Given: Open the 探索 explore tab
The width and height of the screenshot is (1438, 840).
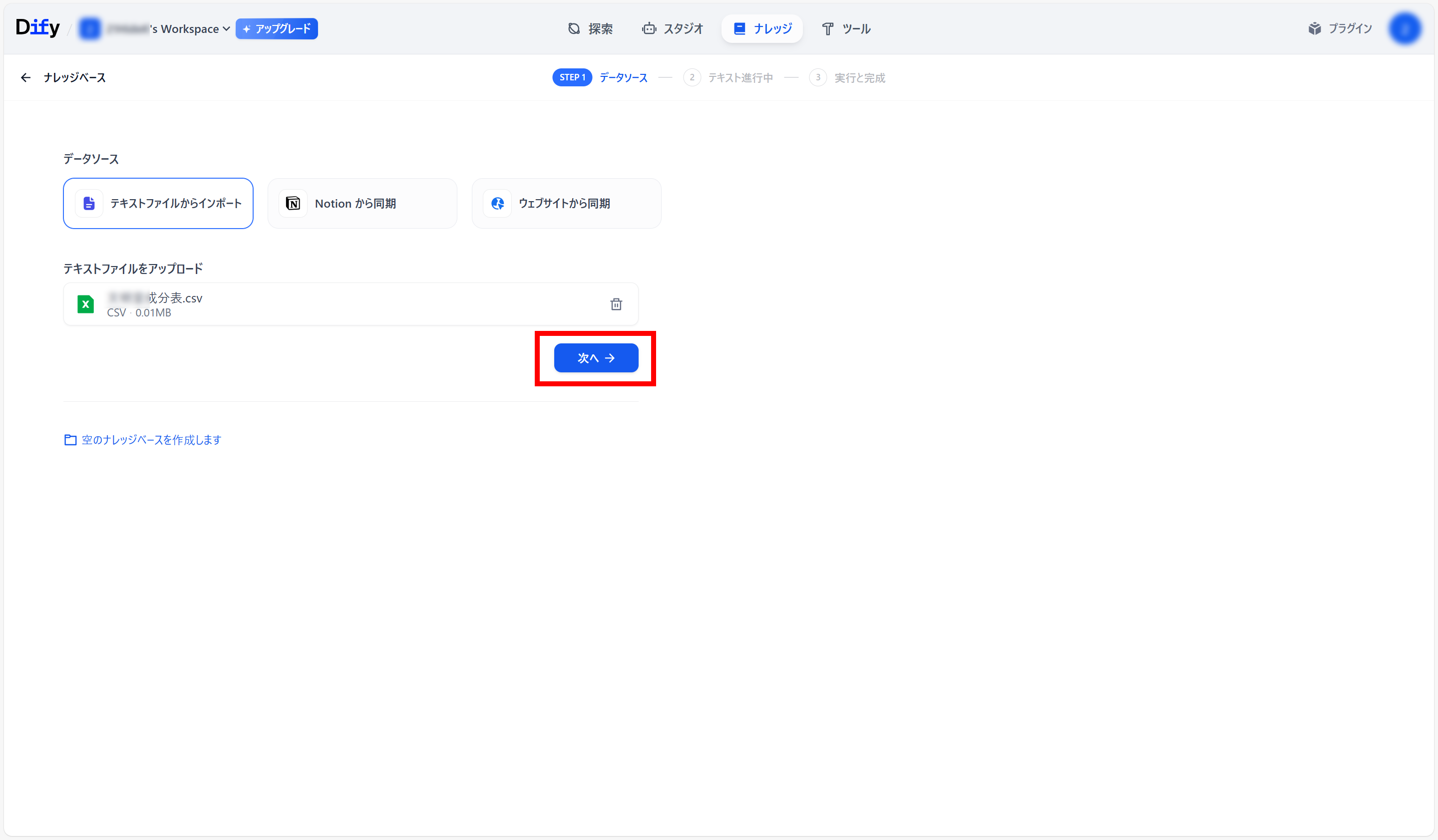Looking at the screenshot, I should point(591,28).
